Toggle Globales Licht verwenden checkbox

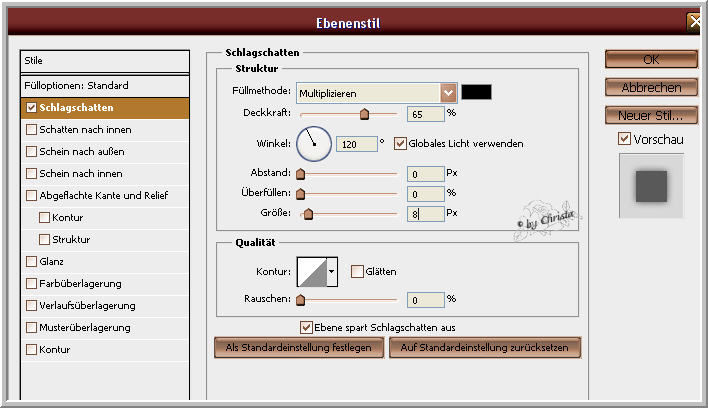400,144
